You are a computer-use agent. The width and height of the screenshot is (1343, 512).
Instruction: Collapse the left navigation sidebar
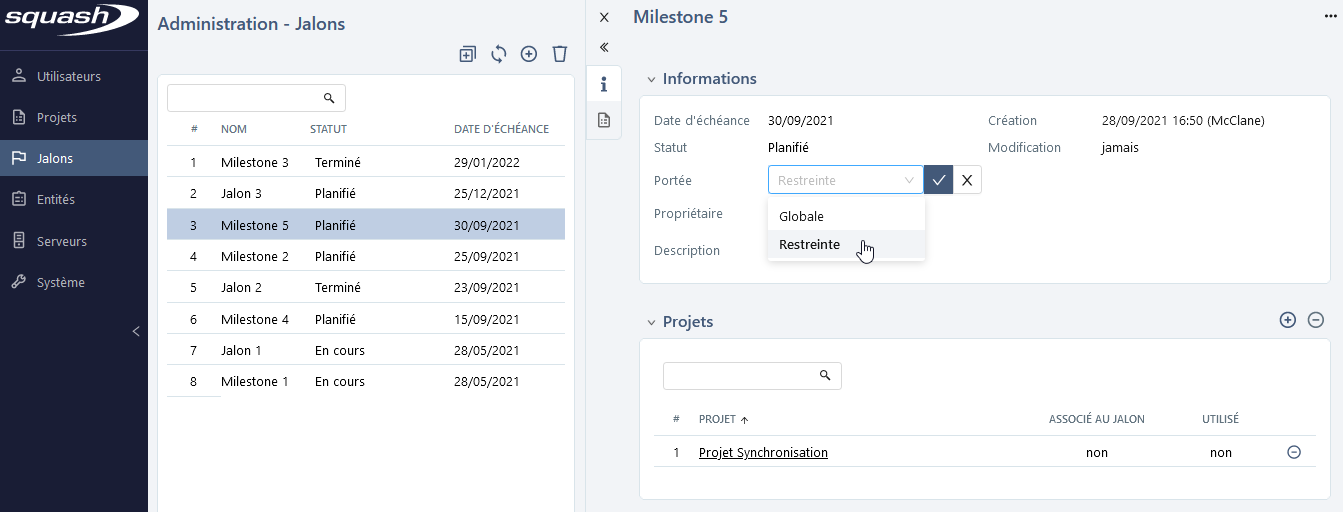pyautogui.click(x=136, y=331)
